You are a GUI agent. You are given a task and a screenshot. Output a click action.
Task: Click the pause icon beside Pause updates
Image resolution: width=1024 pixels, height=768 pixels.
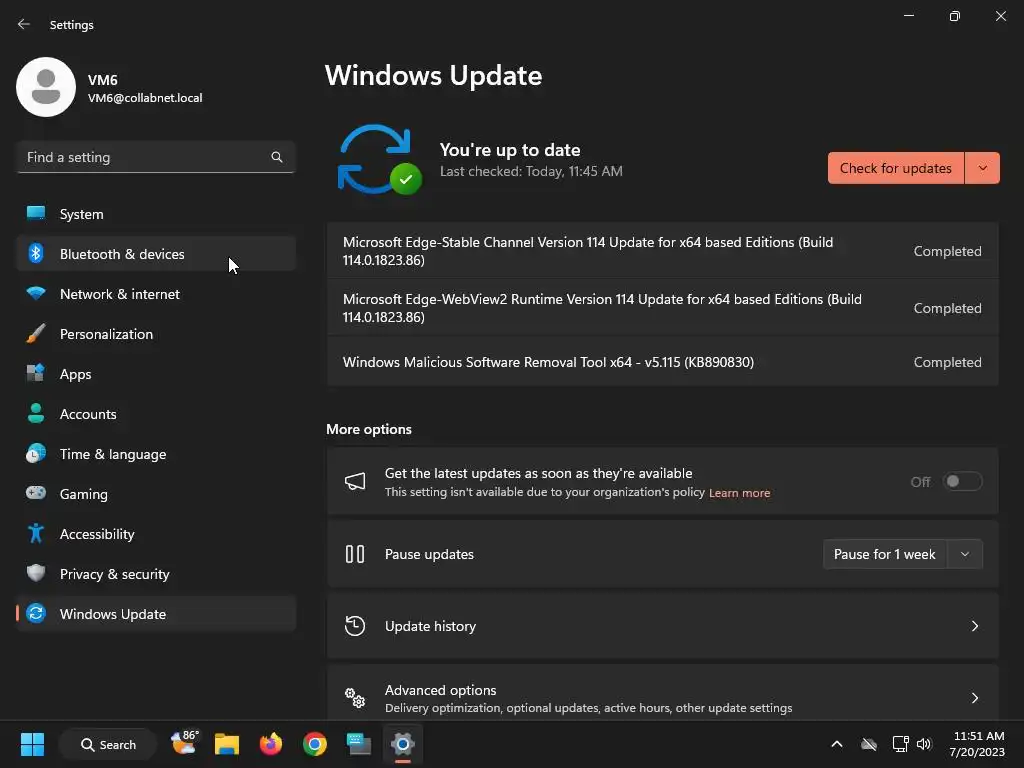(x=355, y=554)
